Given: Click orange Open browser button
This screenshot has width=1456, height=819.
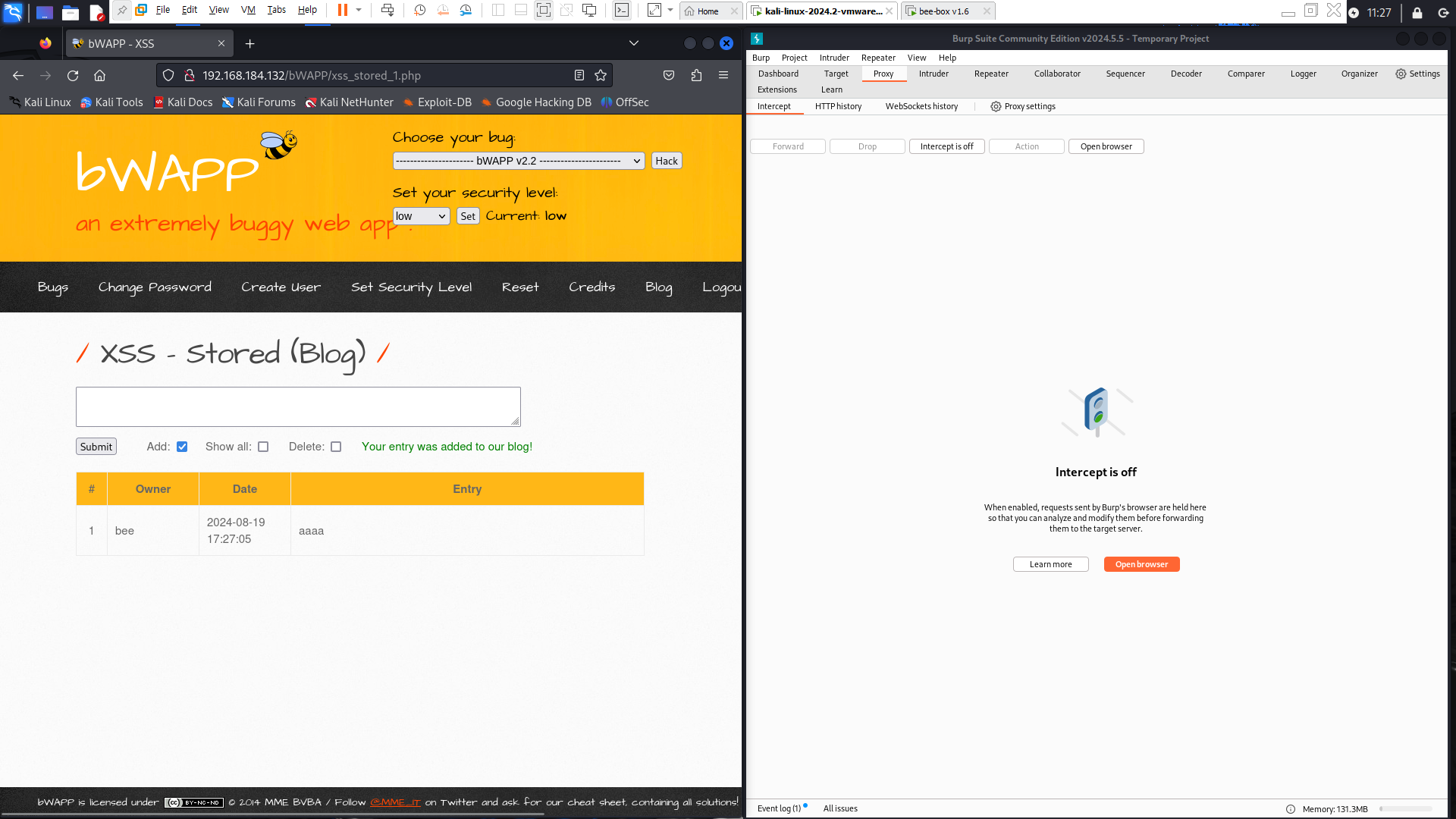Looking at the screenshot, I should pyautogui.click(x=1141, y=564).
